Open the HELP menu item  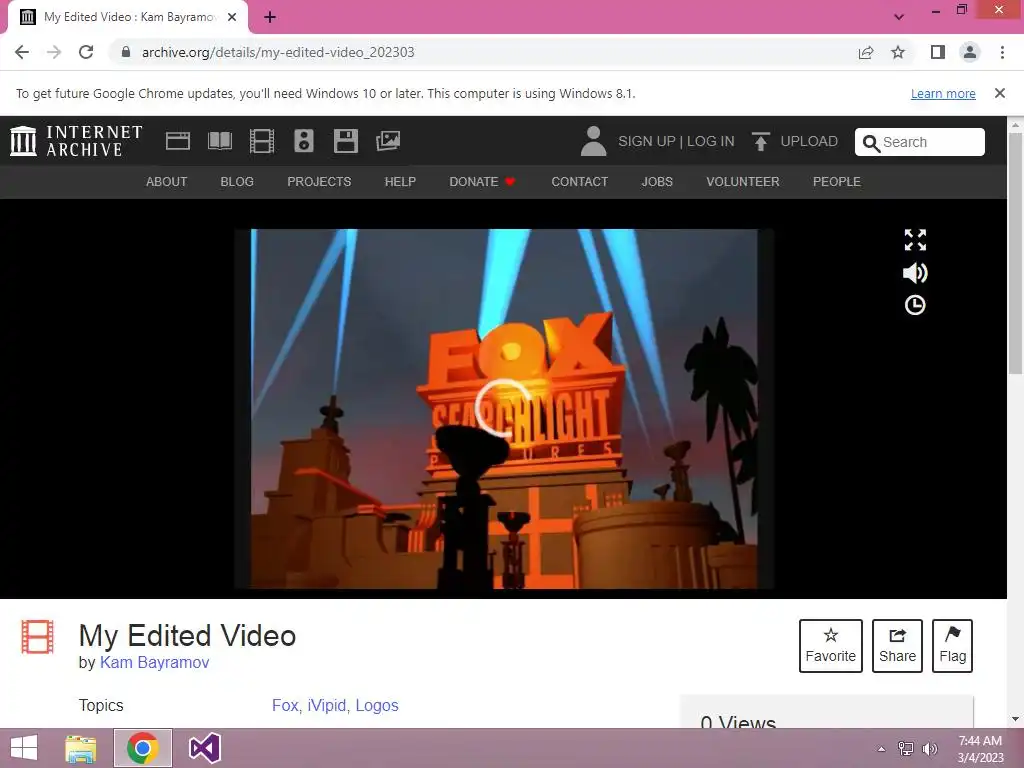click(x=400, y=182)
